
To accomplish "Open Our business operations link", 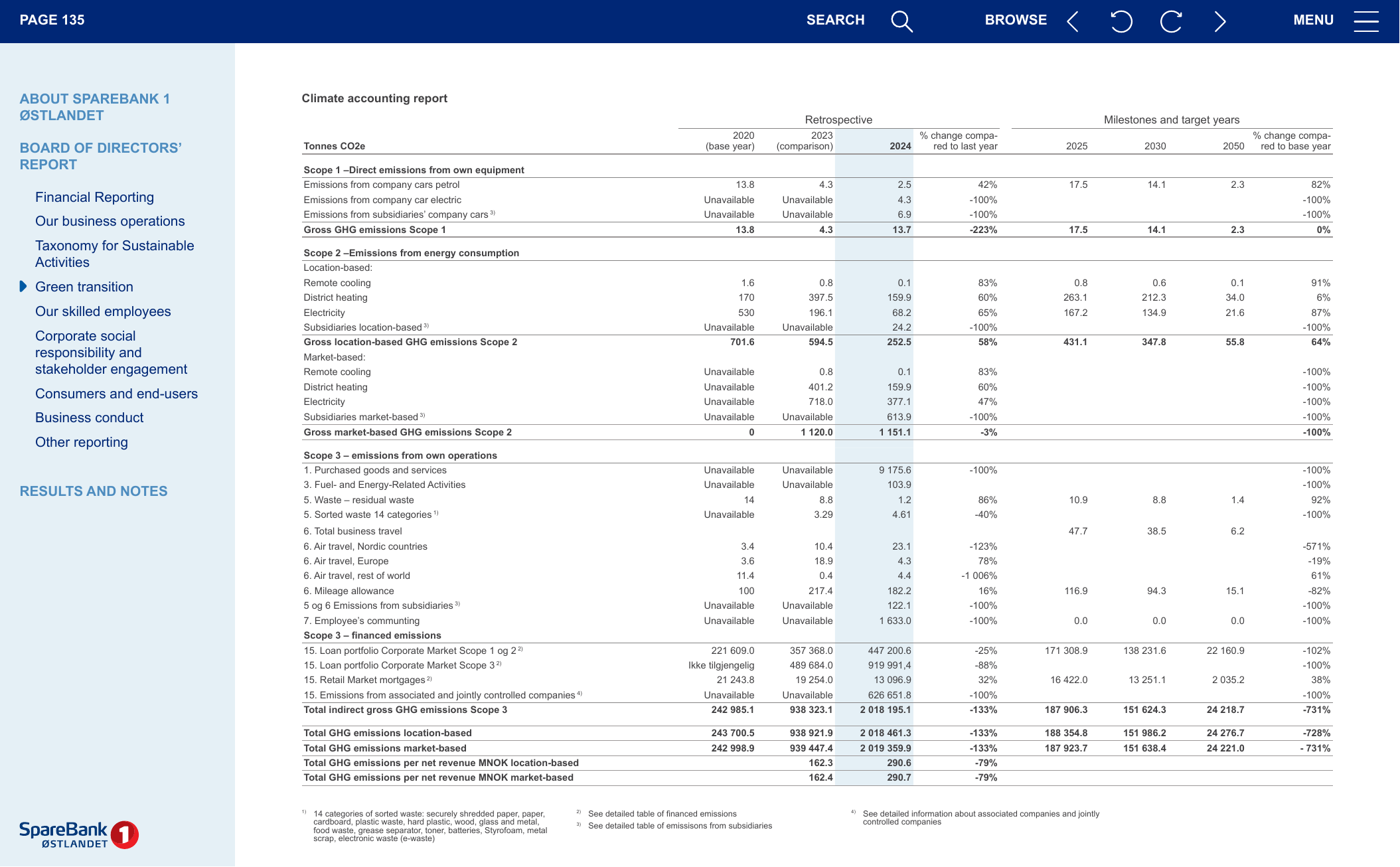I will (x=110, y=221).
